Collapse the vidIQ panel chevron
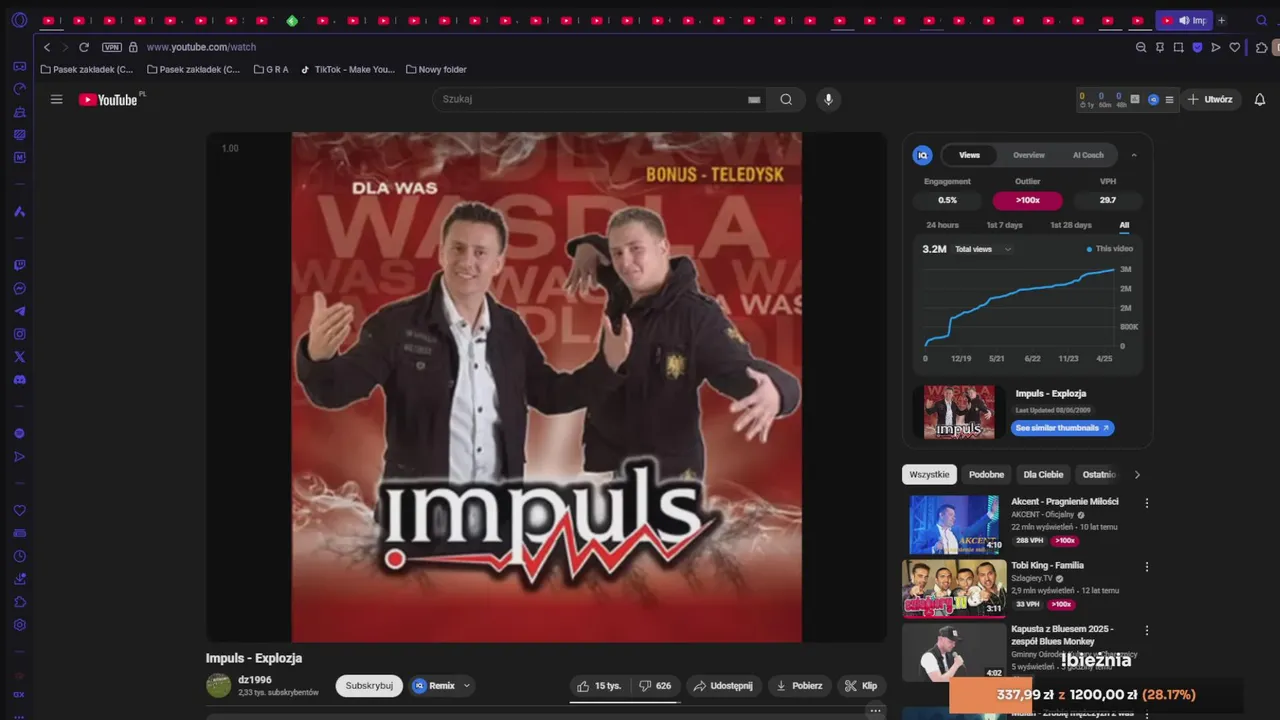This screenshot has height=720, width=1280. pyautogui.click(x=1134, y=155)
